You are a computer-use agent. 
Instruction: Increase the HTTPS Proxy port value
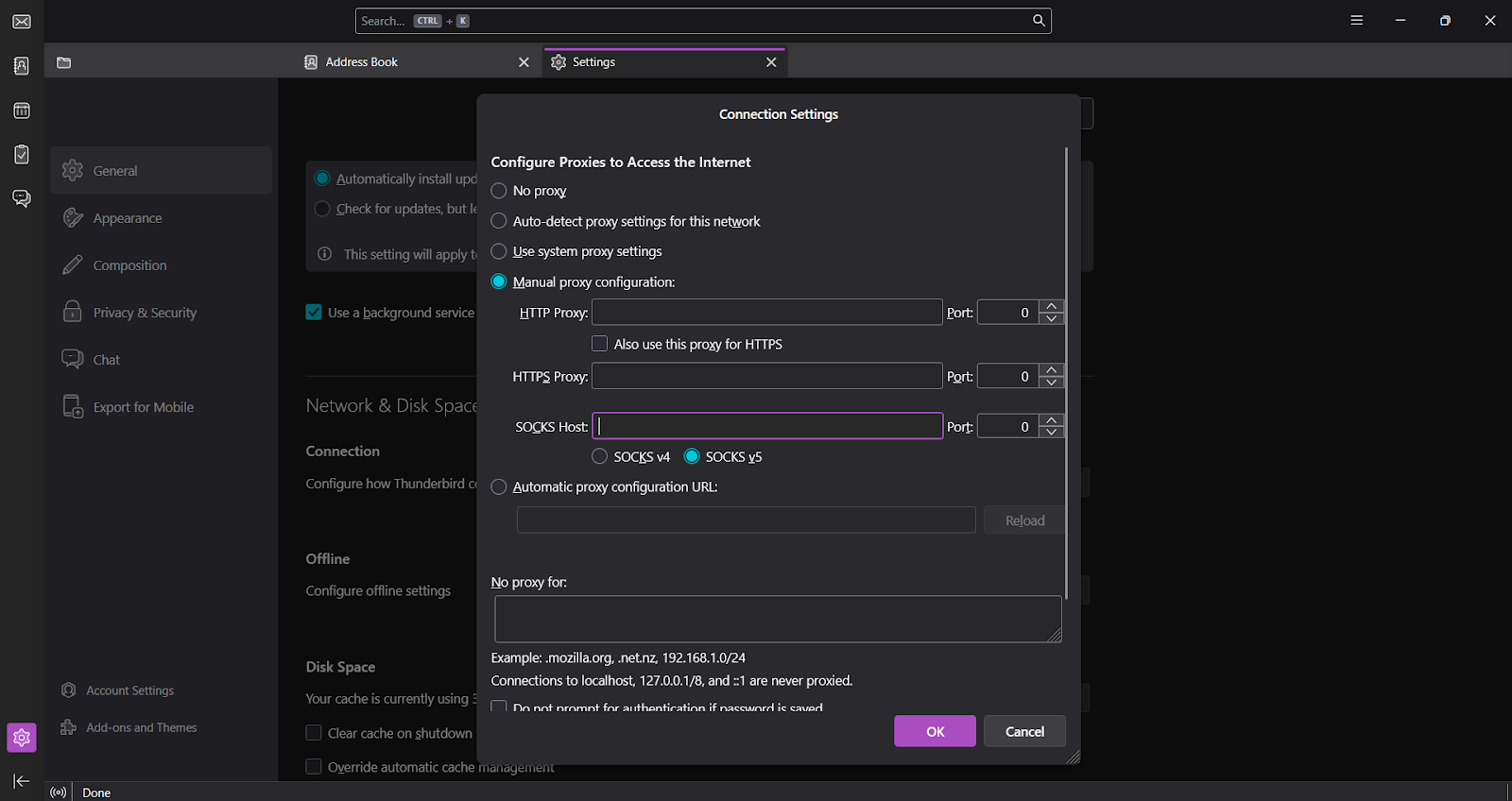[1051, 370]
